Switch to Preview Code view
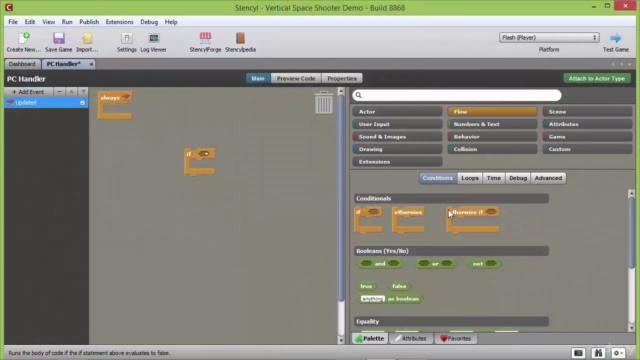This screenshot has width=640, height=360. (296, 78)
